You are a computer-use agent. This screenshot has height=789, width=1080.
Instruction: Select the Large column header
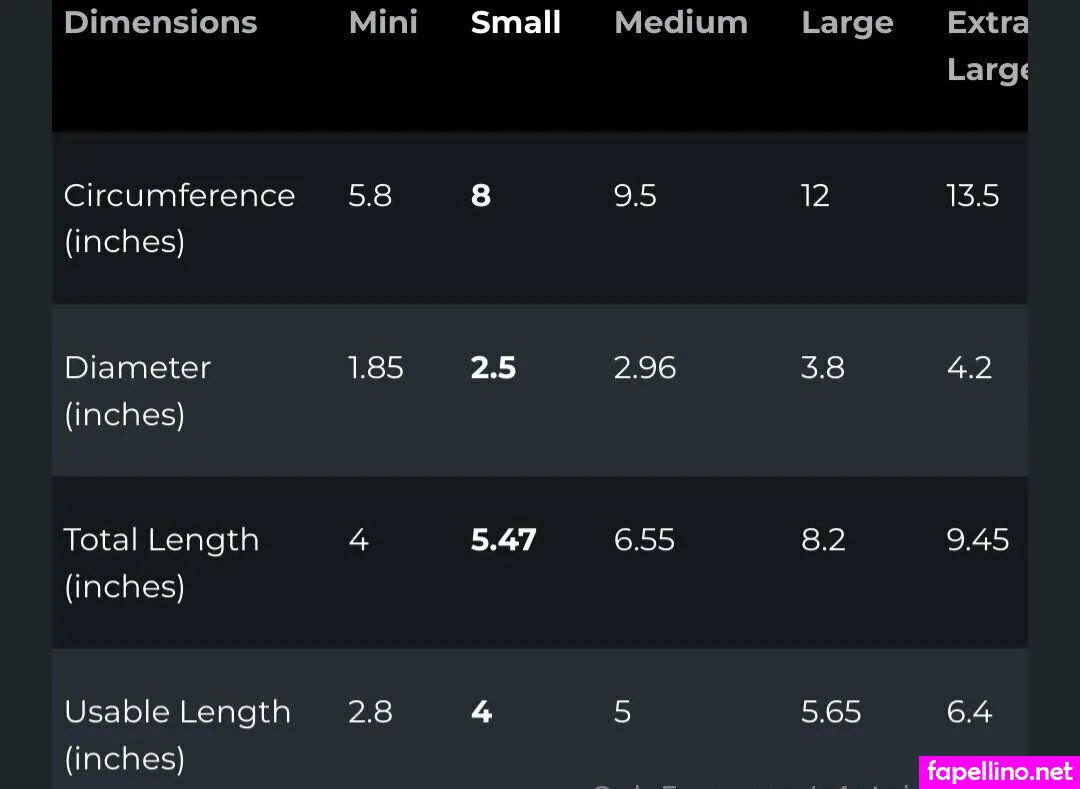(847, 23)
